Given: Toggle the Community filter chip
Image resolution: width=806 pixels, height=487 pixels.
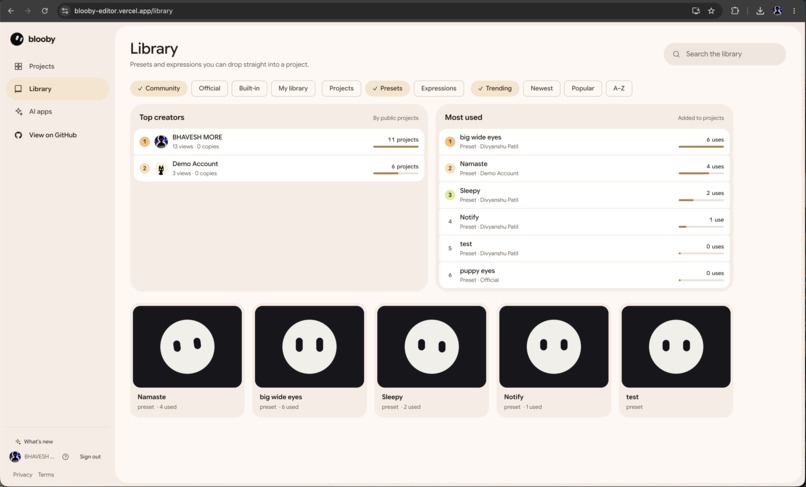Looking at the screenshot, I should (159, 88).
